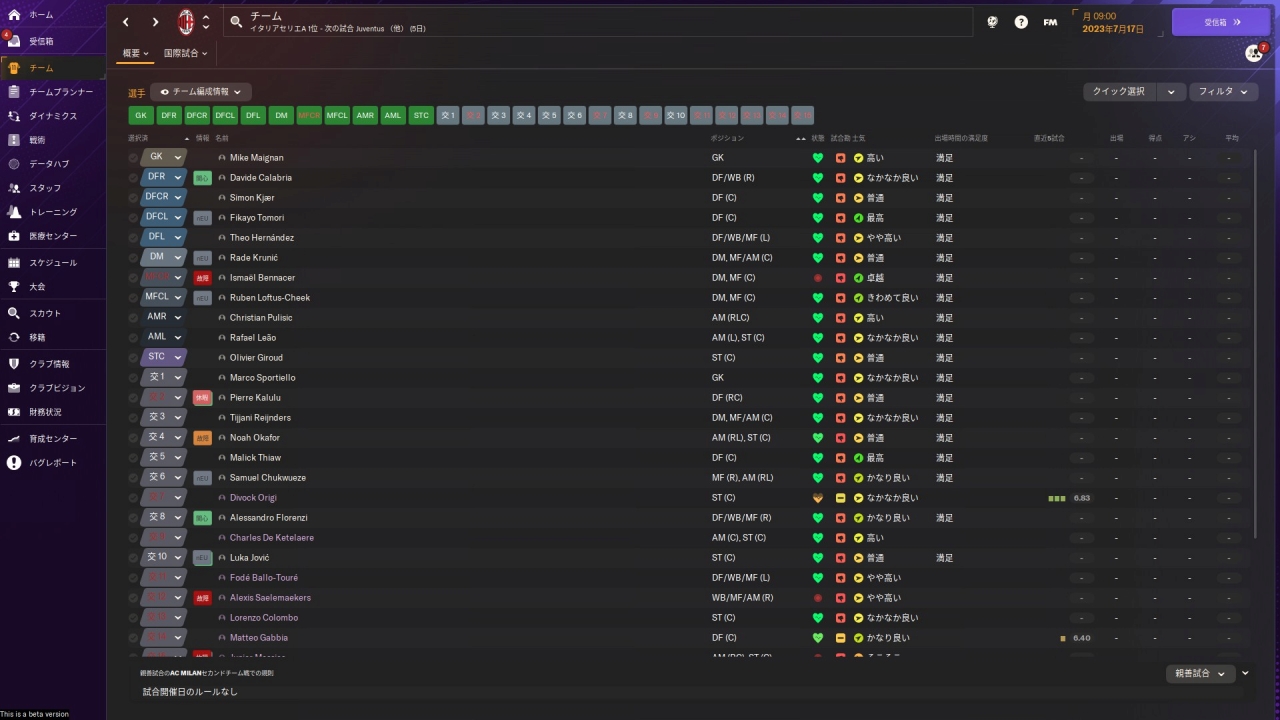The height and width of the screenshot is (720, 1280).
Task: Click the back navigation arrow
Action: 126,21
